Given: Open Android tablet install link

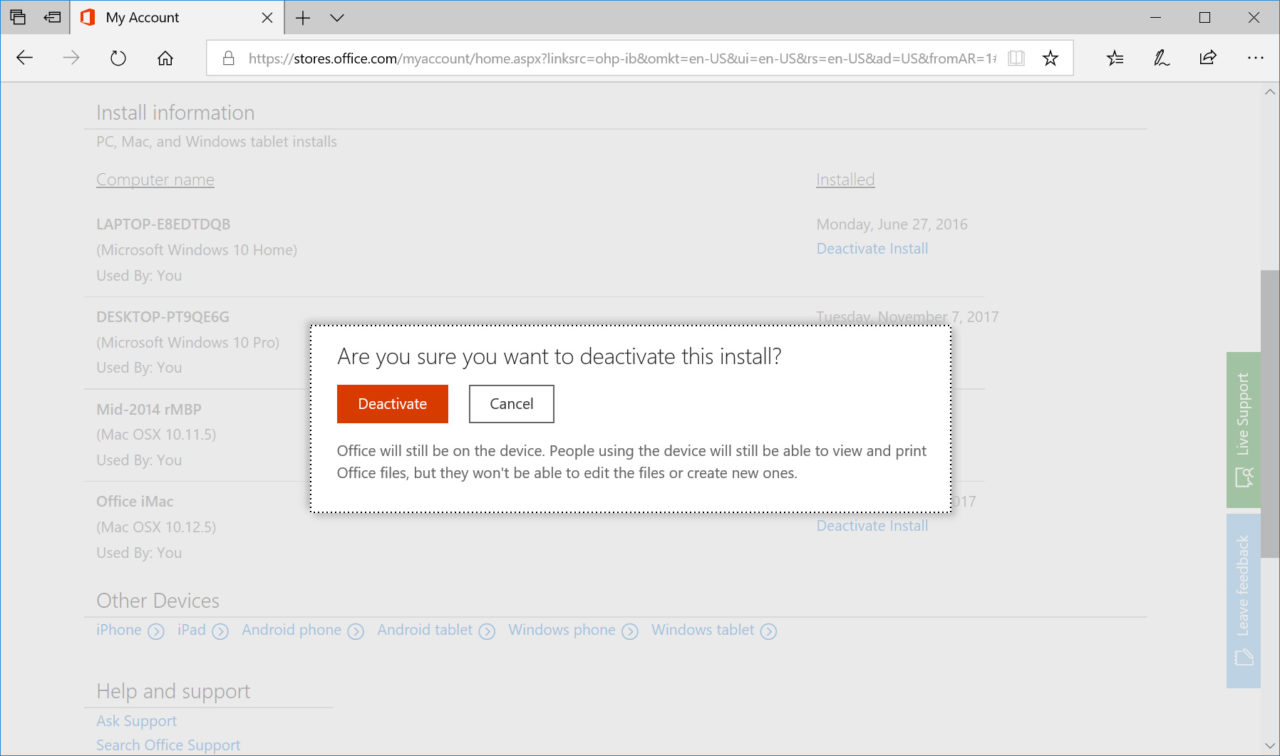Looking at the screenshot, I should 436,630.
